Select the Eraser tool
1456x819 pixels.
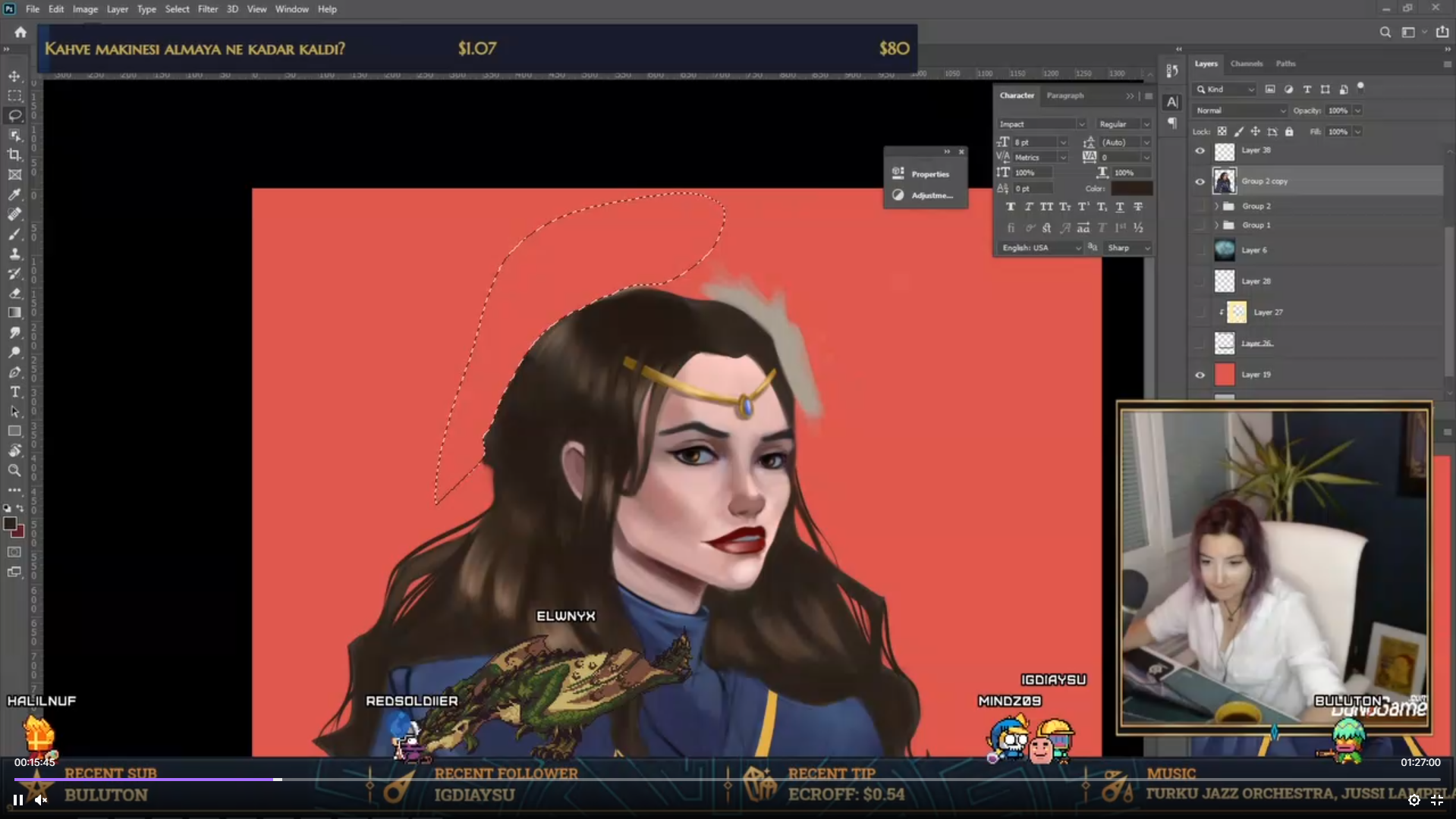tap(14, 293)
